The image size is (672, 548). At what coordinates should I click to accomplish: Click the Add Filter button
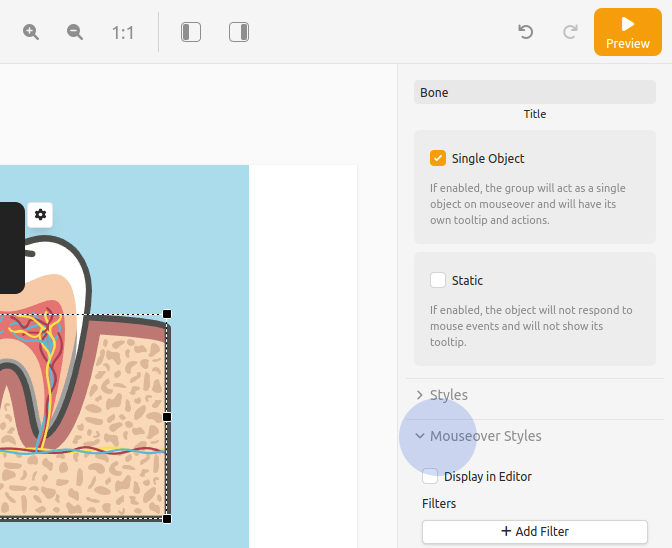pyautogui.click(x=535, y=532)
